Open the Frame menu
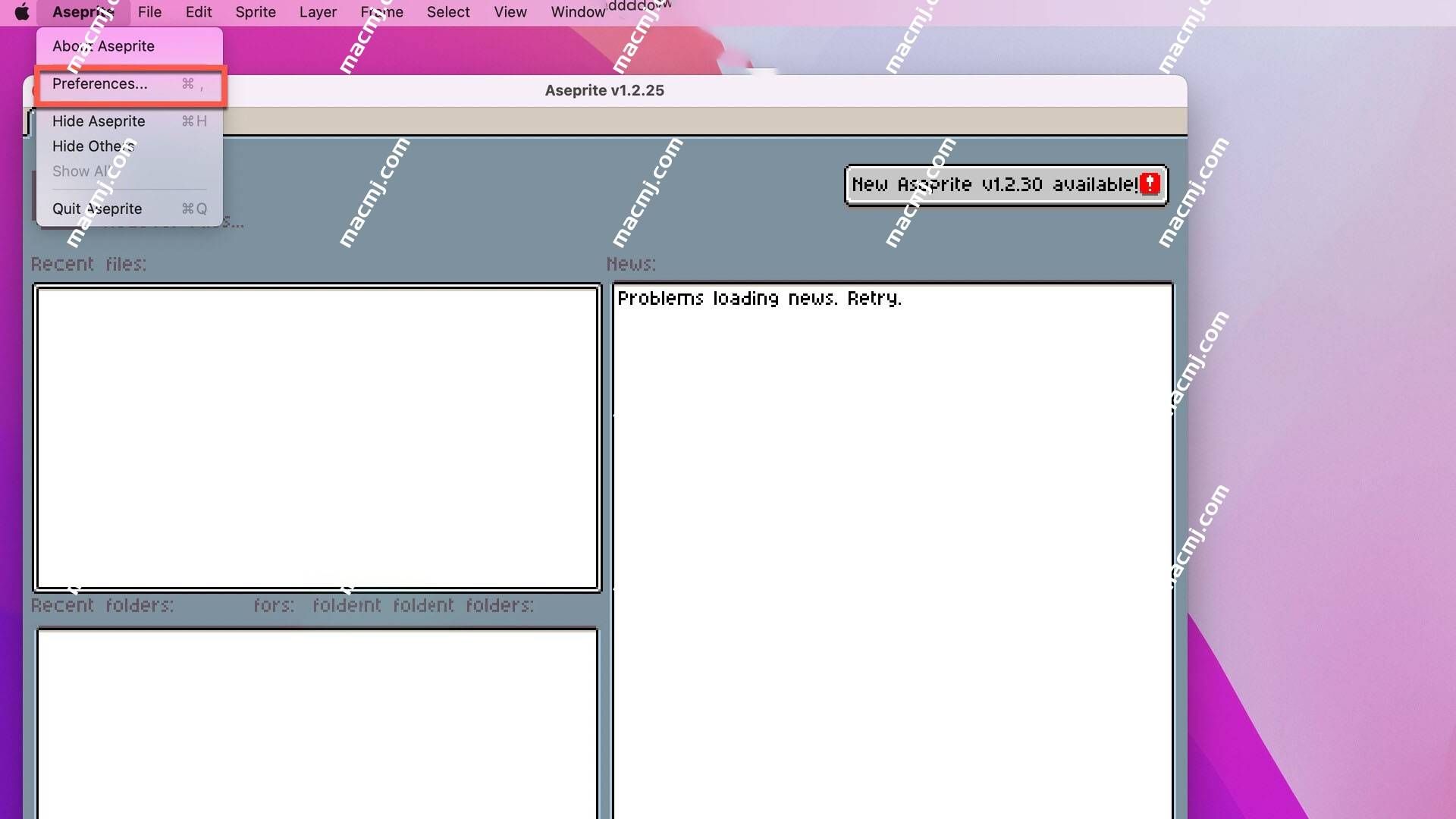The width and height of the screenshot is (1456, 819). [381, 12]
